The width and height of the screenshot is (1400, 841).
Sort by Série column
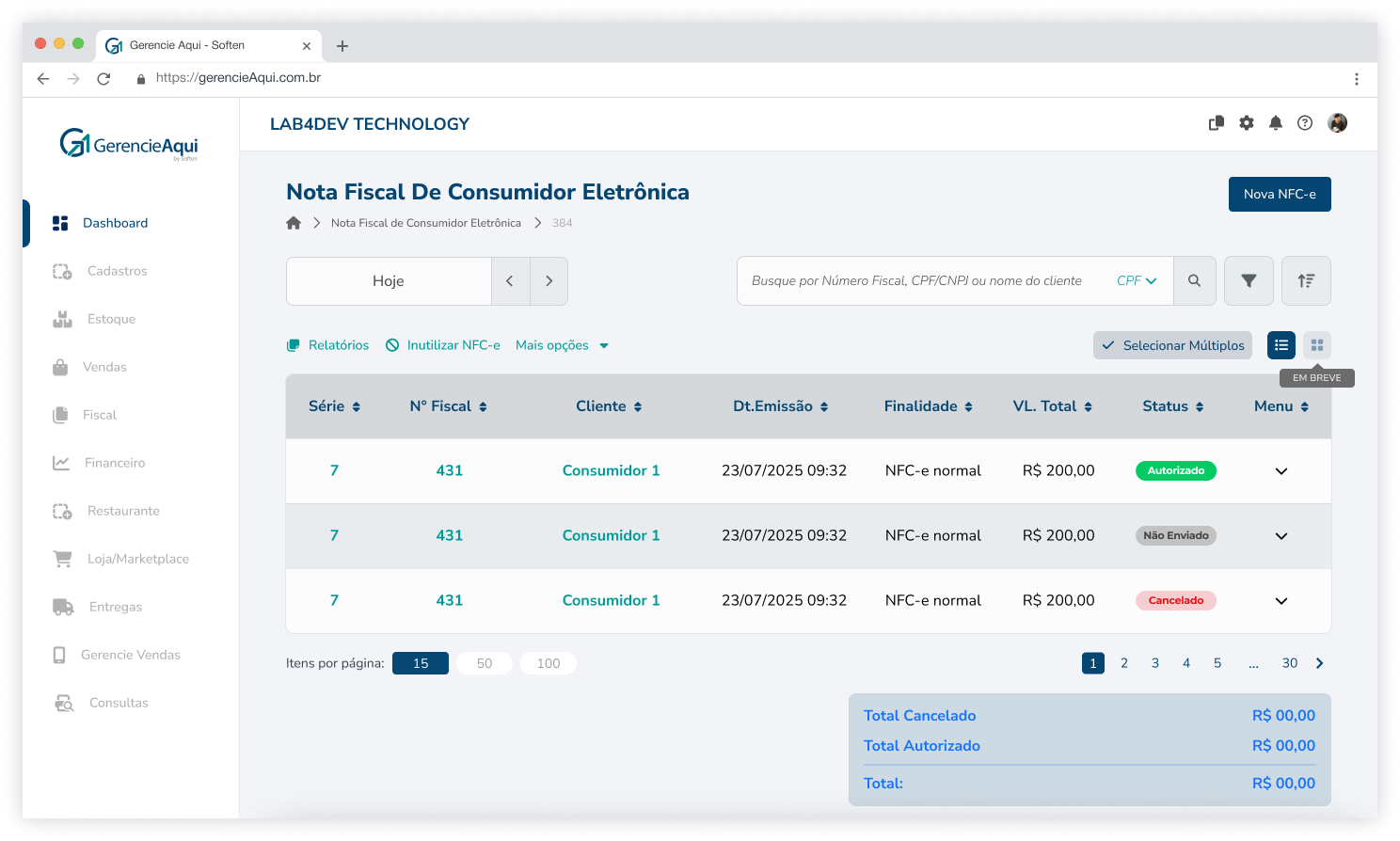334,406
